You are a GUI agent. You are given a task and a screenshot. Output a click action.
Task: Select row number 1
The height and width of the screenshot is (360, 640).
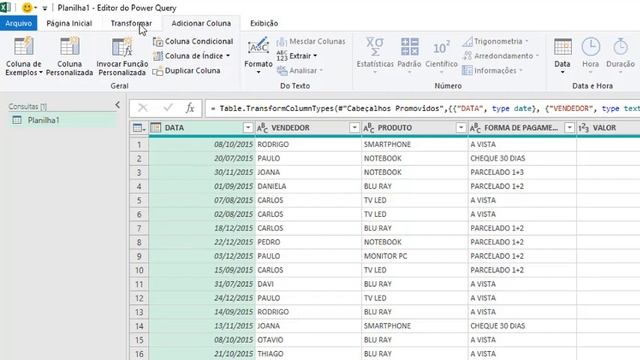pyautogui.click(x=139, y=144)
